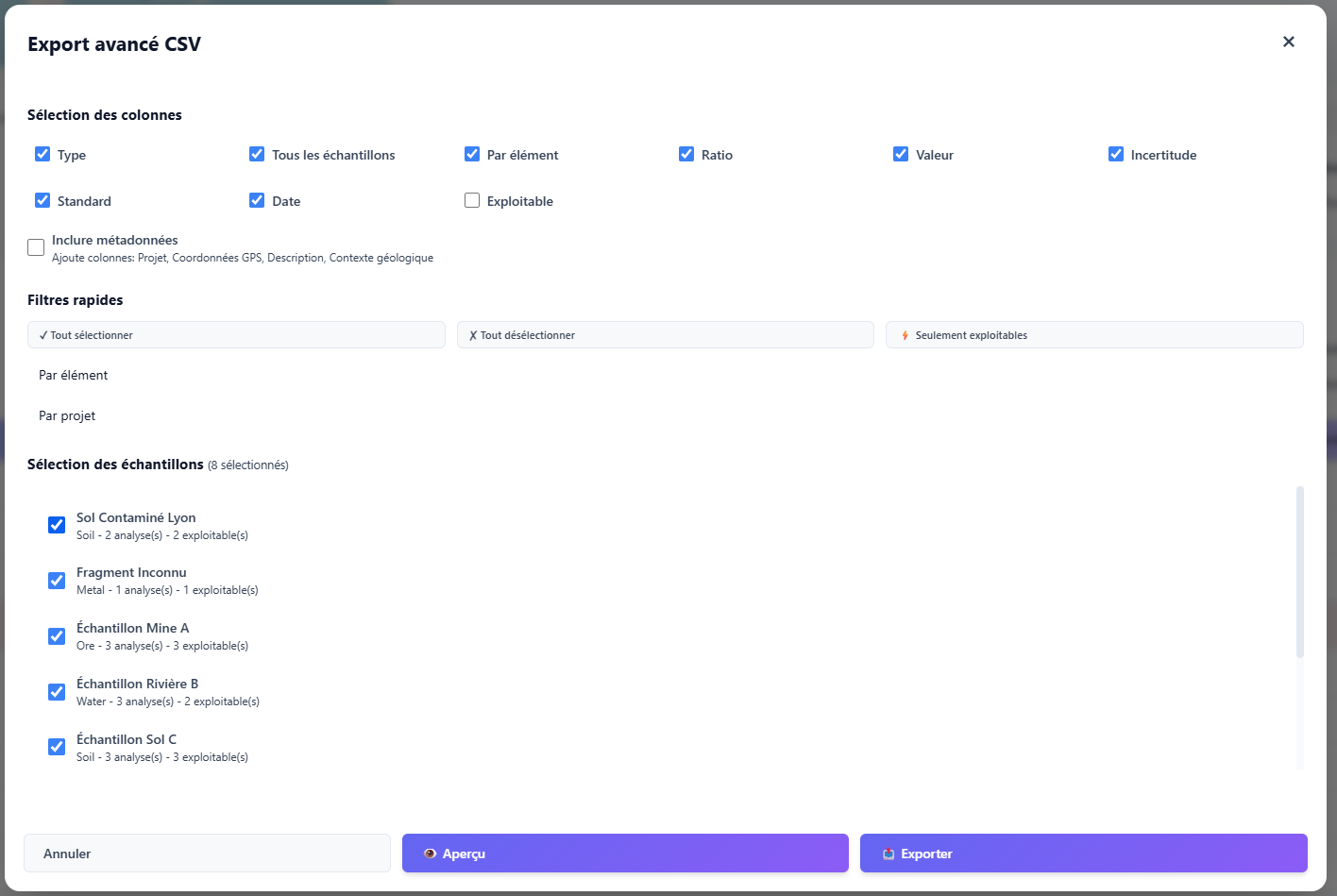
Task: Expand the Par projet filter section
Action: coord(66,415)
